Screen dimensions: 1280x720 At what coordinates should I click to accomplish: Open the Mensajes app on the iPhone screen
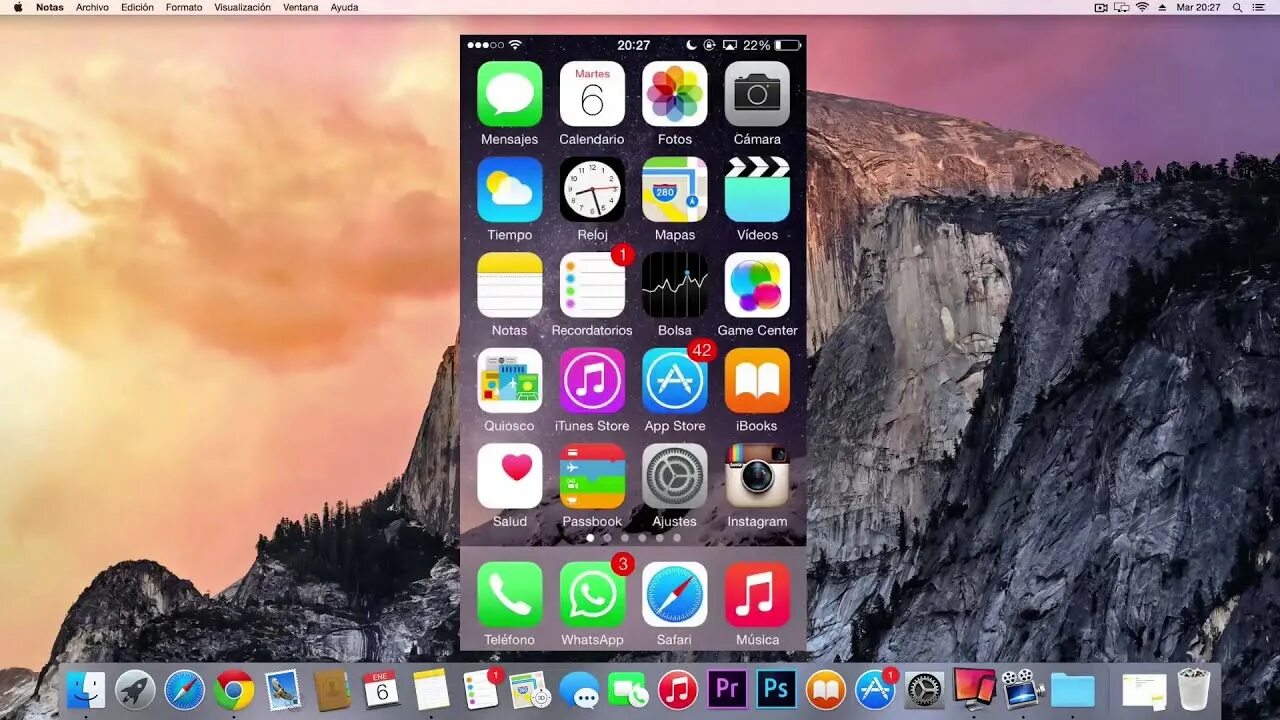(x=509, y=94)
